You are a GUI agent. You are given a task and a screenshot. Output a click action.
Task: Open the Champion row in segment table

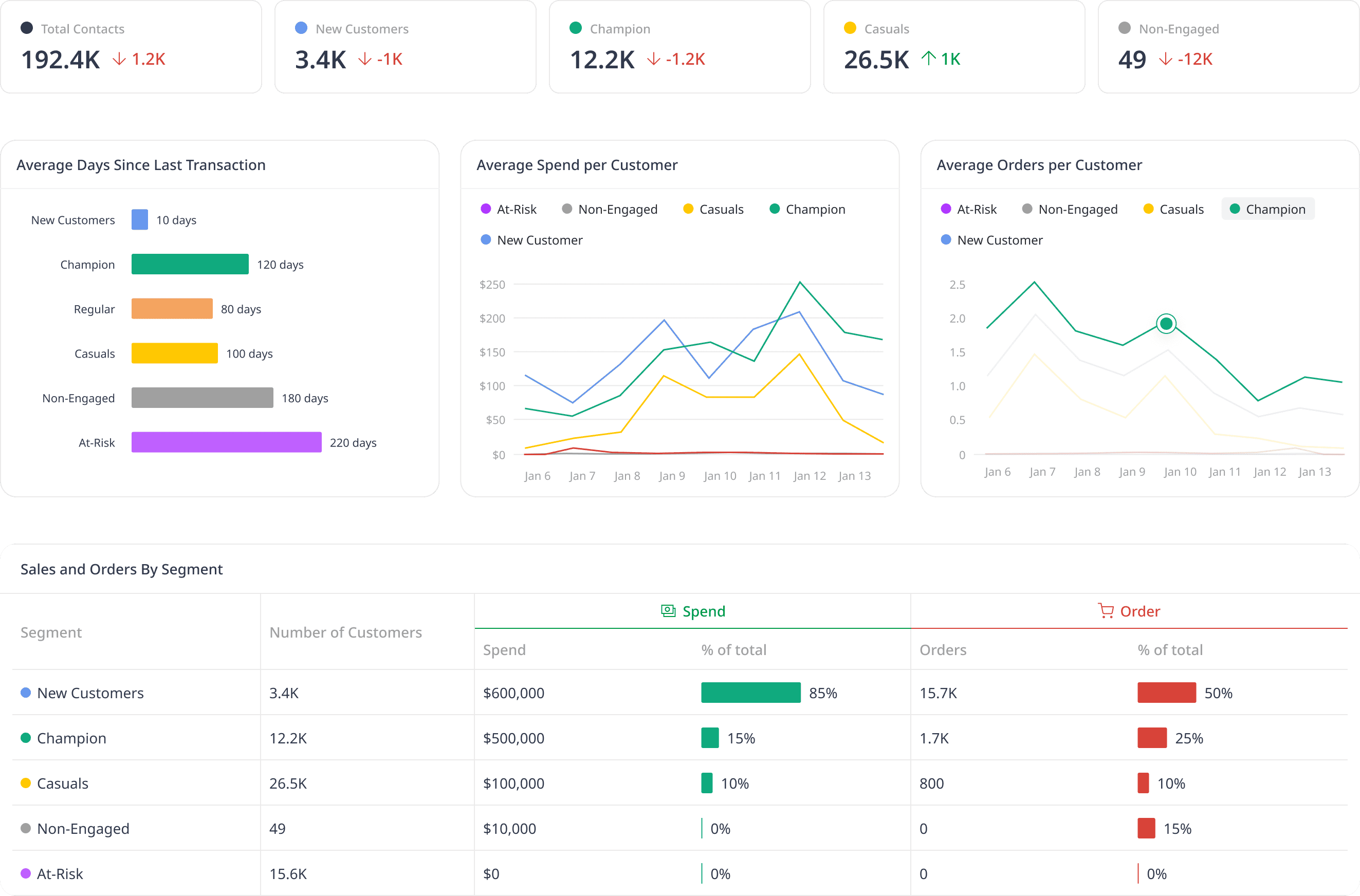coord(71,738)
